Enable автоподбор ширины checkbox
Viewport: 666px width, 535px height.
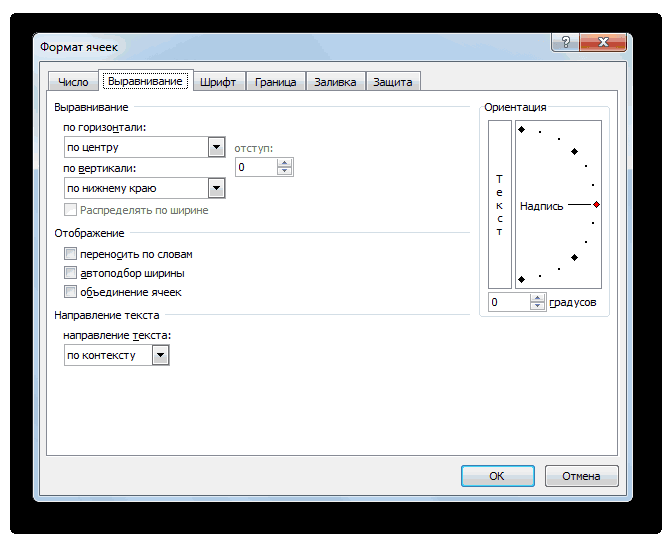tap(70, 273)
